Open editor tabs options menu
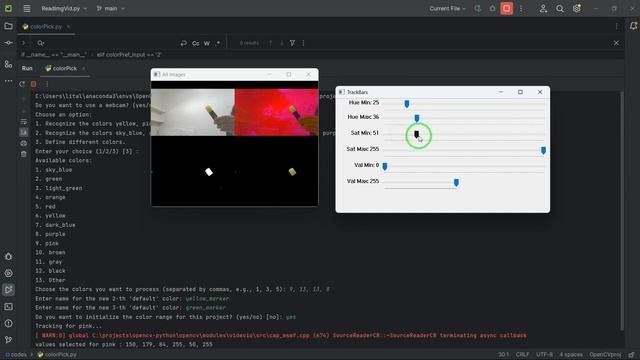 (x=616, y=26)
